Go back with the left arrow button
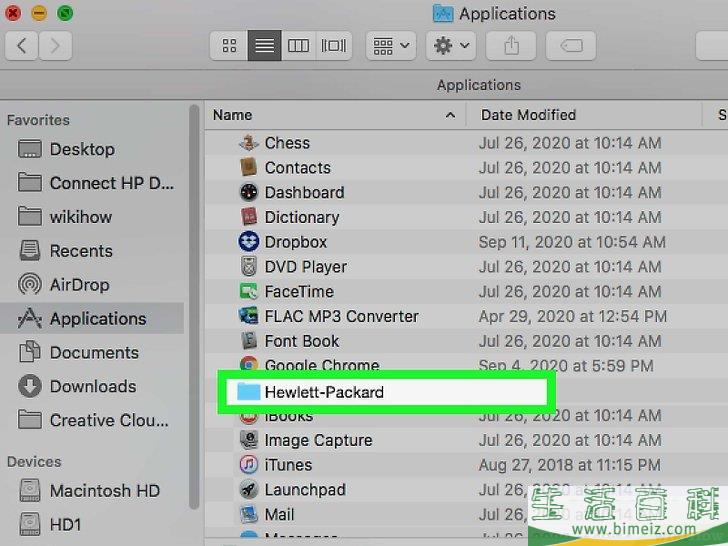Viewport: 728px width, 546px height. pyautogui.click(x=21, y=46)
